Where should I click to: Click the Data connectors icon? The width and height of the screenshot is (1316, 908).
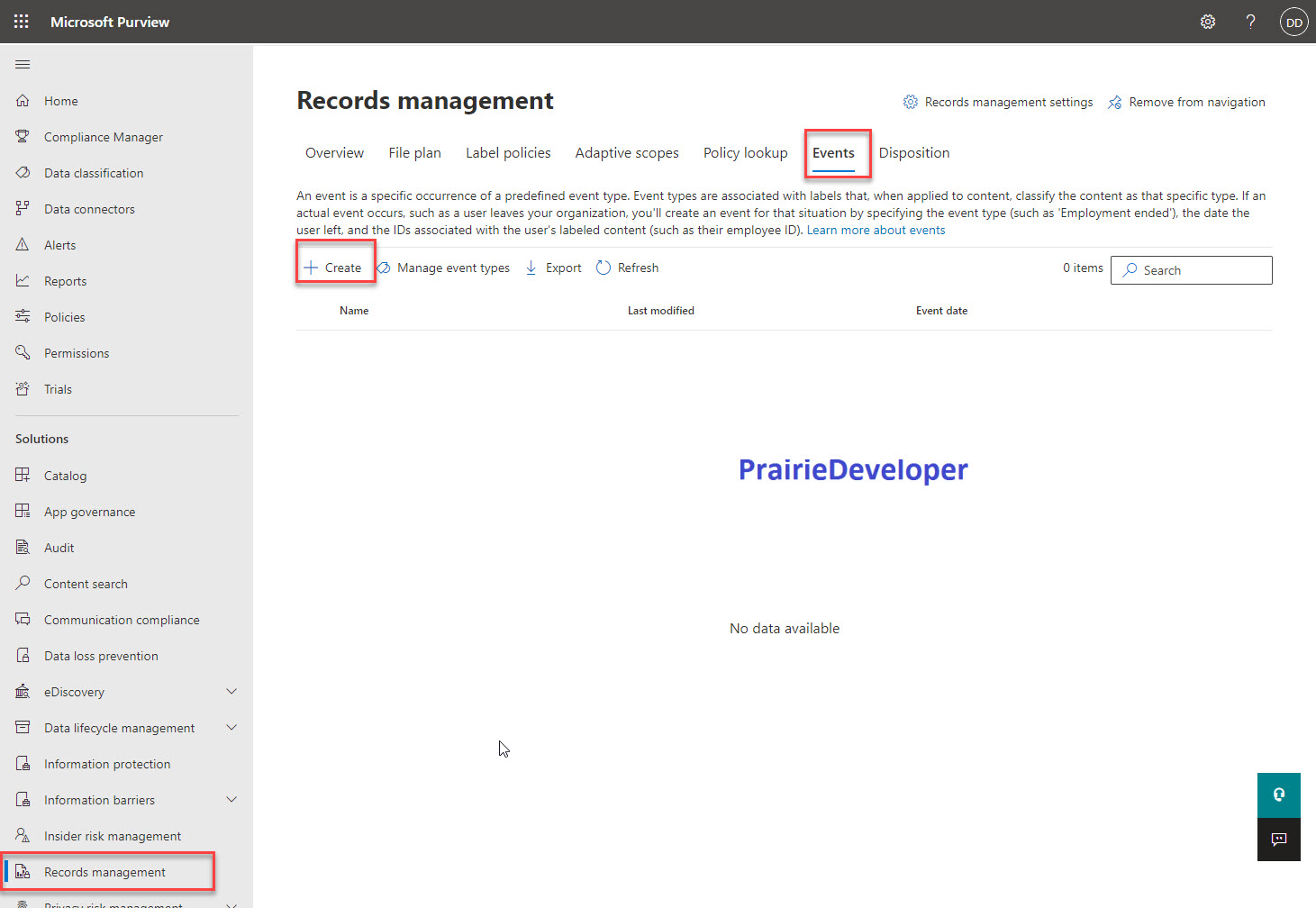pos(23,209)
